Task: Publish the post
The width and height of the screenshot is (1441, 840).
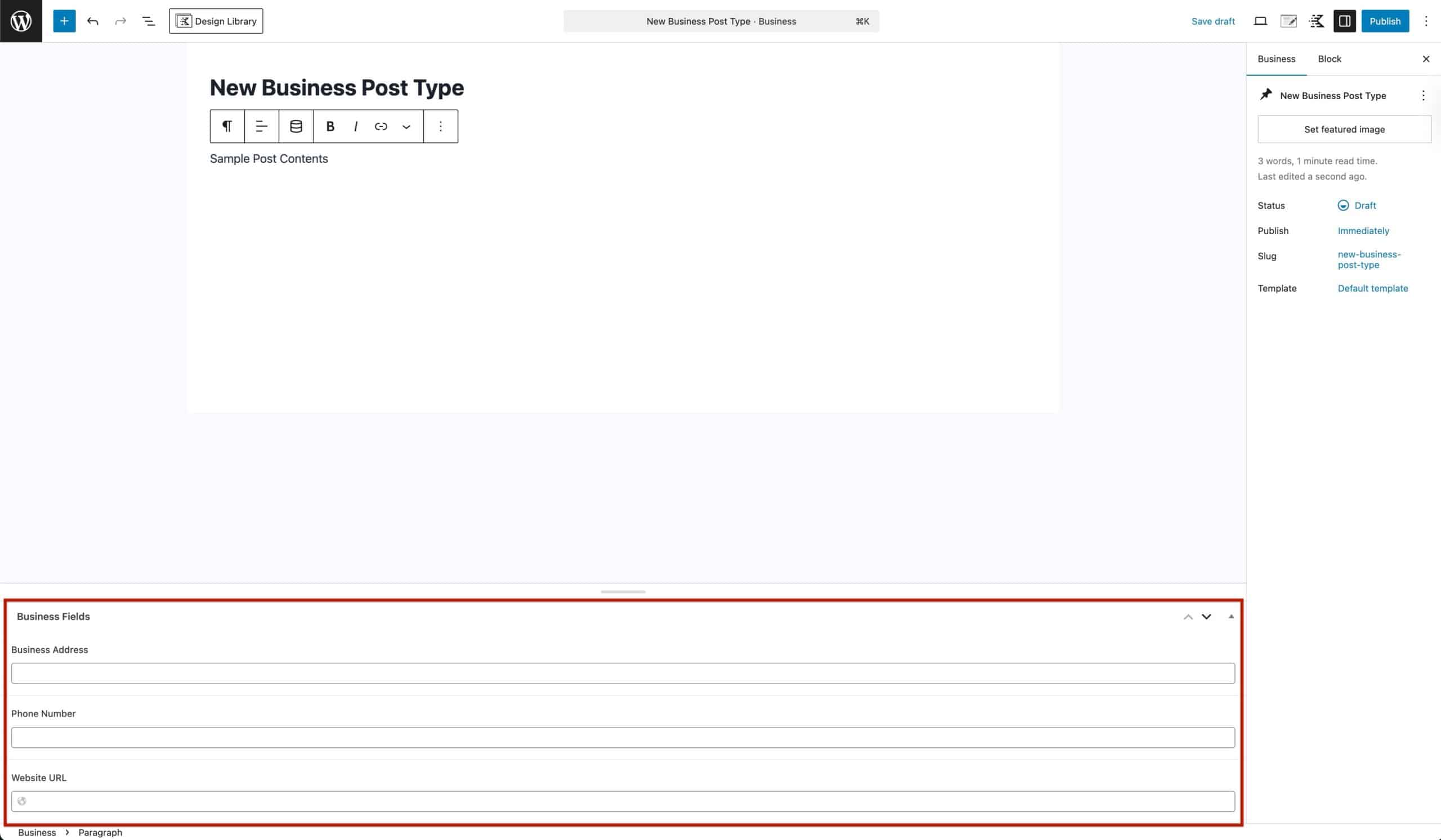Action: tap(1385, 21)
